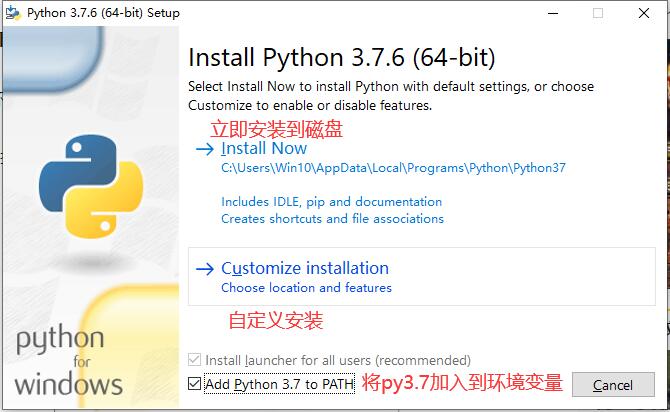Click 'Choose location and features' subtitle
The width and height of the screenshot is (670, 412).
pos(306,288)
